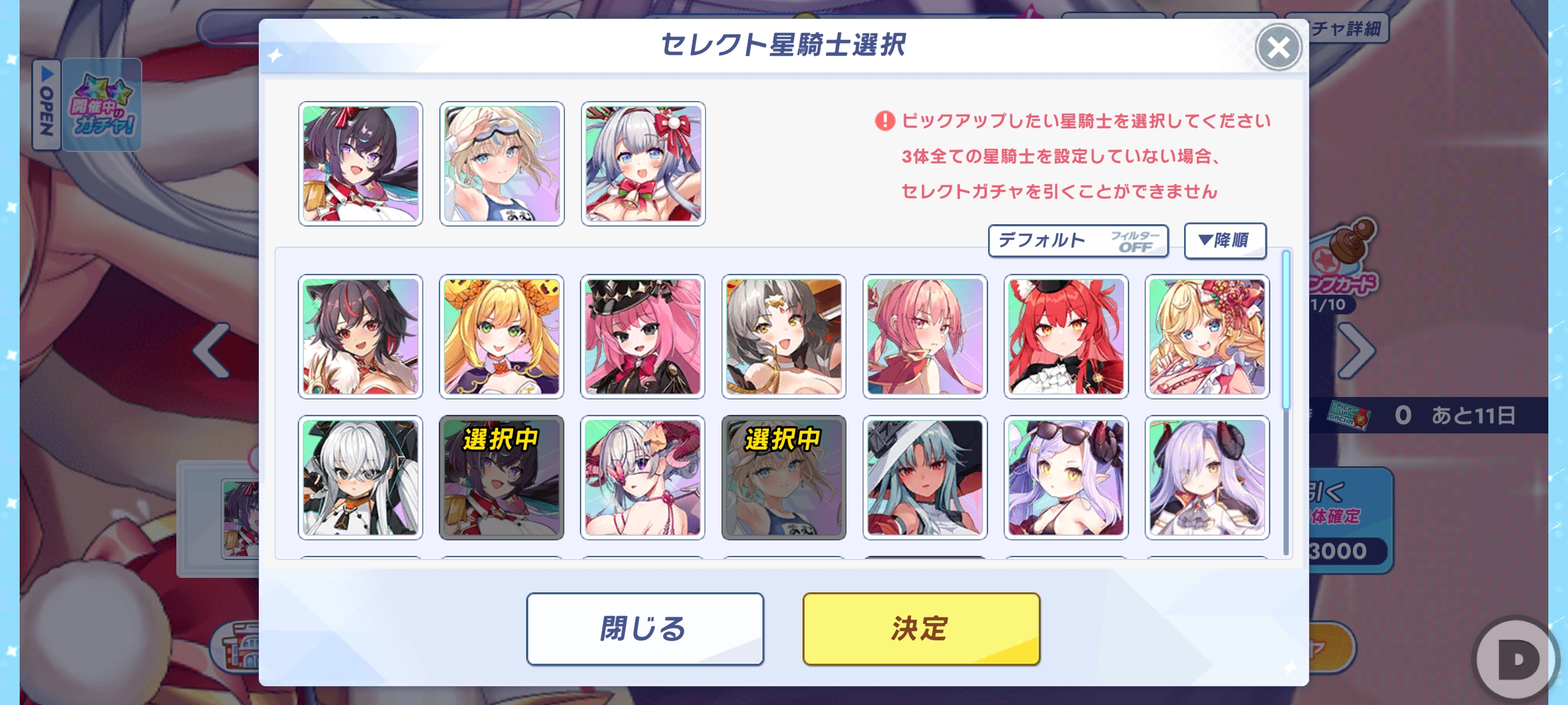The height and width of the screenshot is (705, 1568).
Task: Tap the round D button in corner
Action: 1517,659
